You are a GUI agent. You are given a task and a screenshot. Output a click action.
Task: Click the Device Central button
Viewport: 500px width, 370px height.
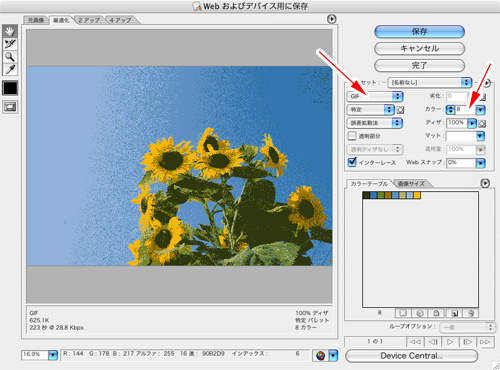pos(411,356)
